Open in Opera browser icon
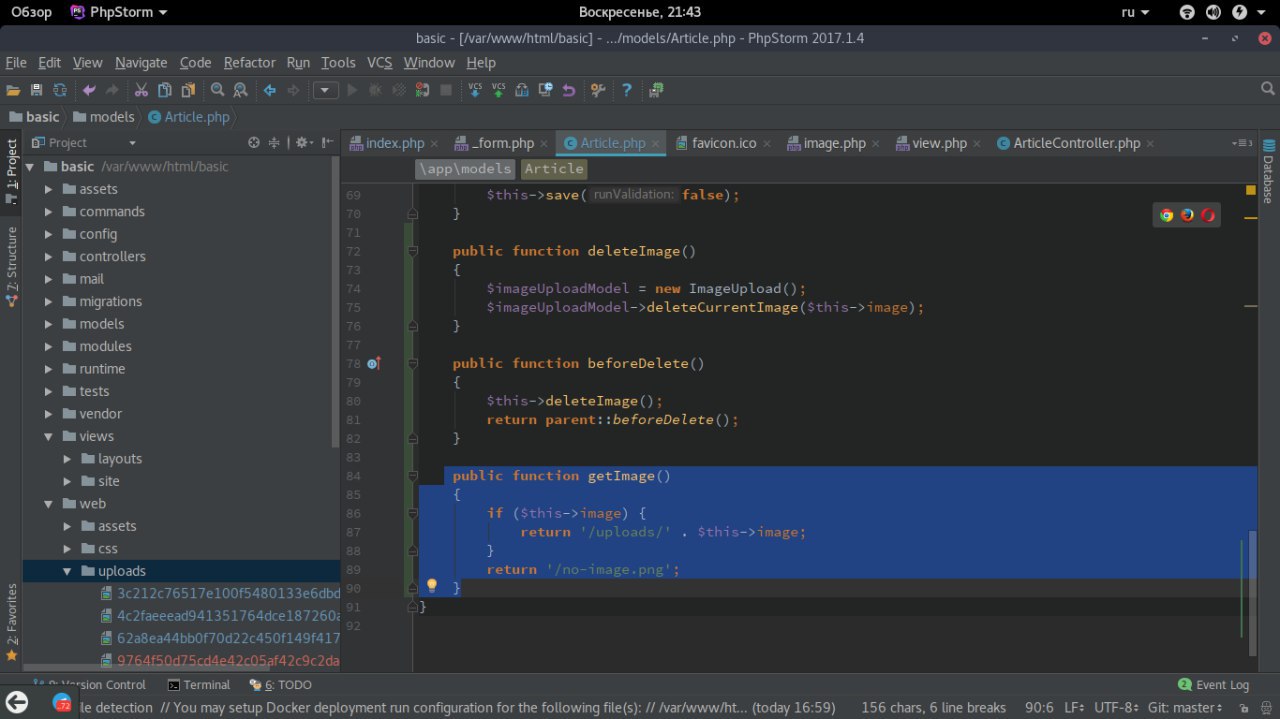The width and height of the screenshot is (1280, 719). pyautogui.click(x=1208, y=215)
